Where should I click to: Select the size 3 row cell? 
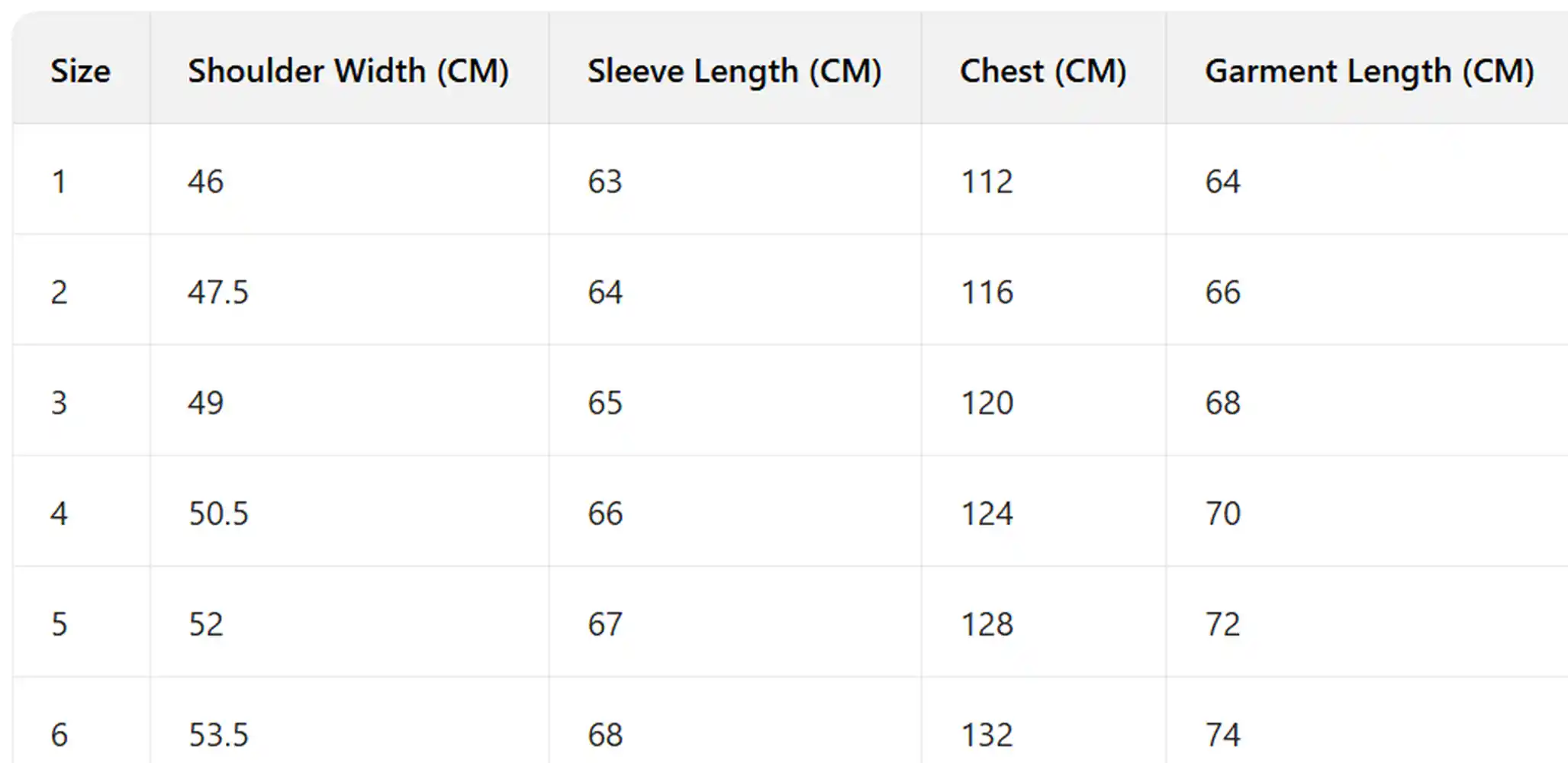click(x=59, y=403)
